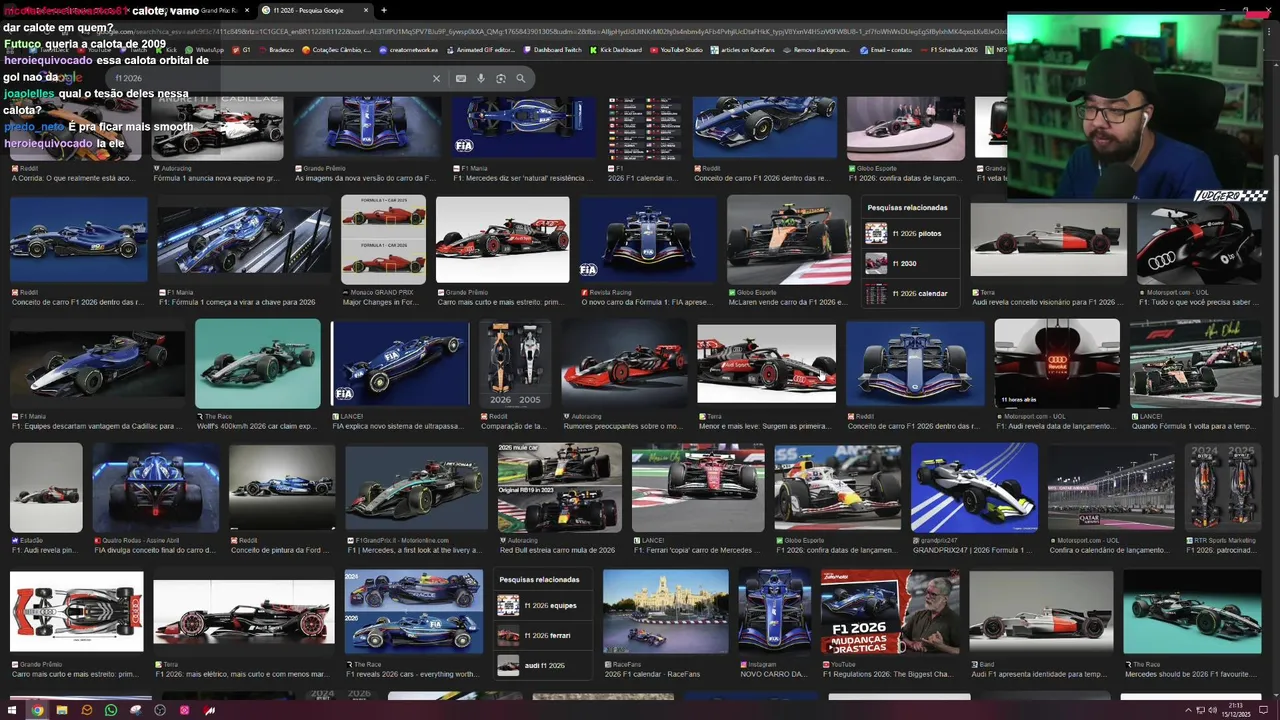Open LANCE! Ferrari 'copia' carro image

(x=698, y=488)
